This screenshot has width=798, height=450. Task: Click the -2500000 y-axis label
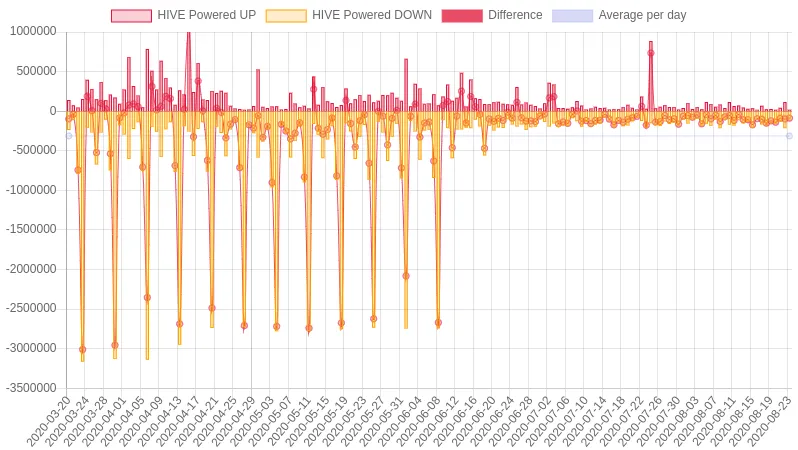[x=31, y=308]
